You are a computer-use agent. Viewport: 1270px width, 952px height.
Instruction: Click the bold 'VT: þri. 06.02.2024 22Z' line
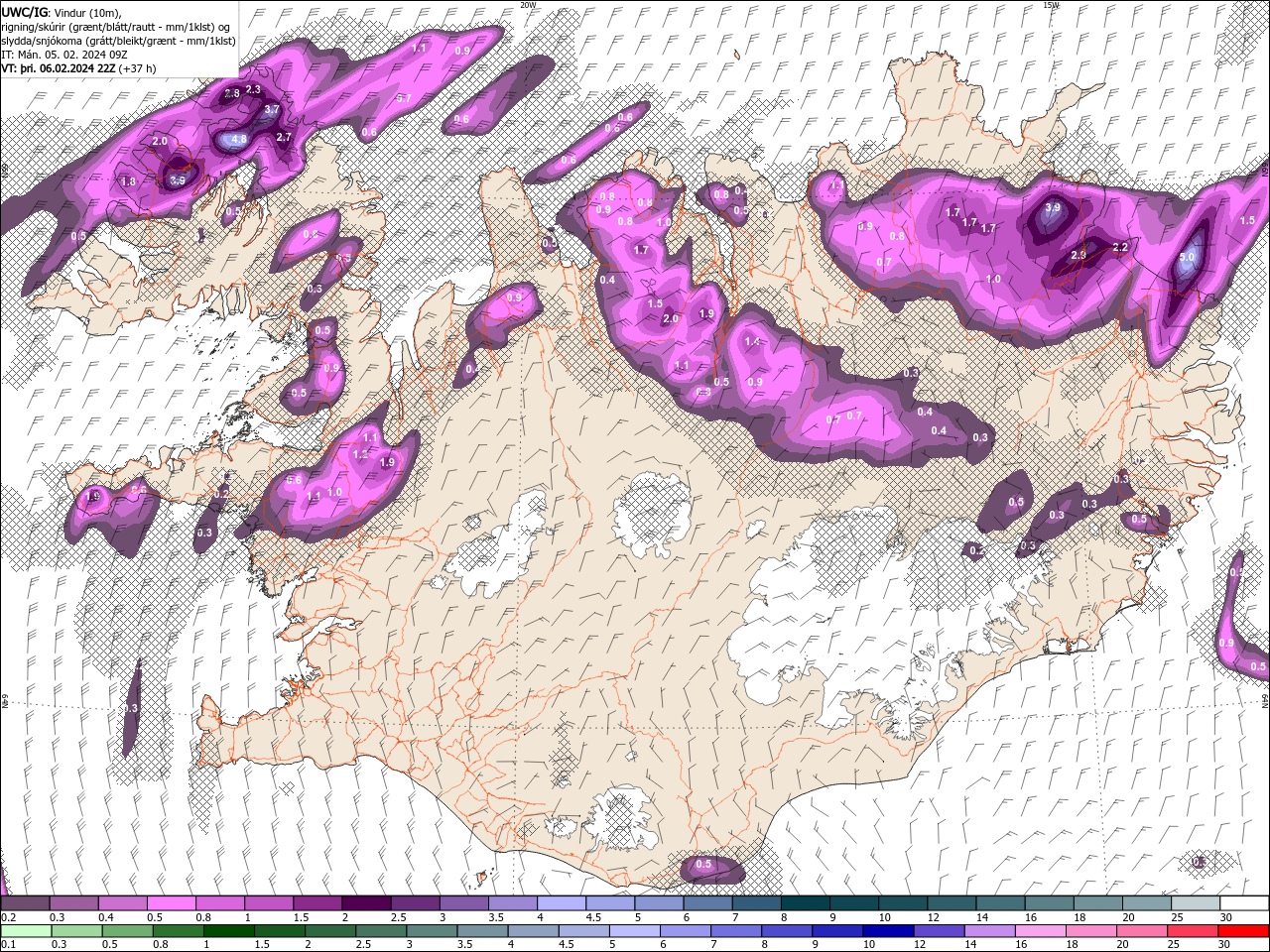(x=59, y=69)
